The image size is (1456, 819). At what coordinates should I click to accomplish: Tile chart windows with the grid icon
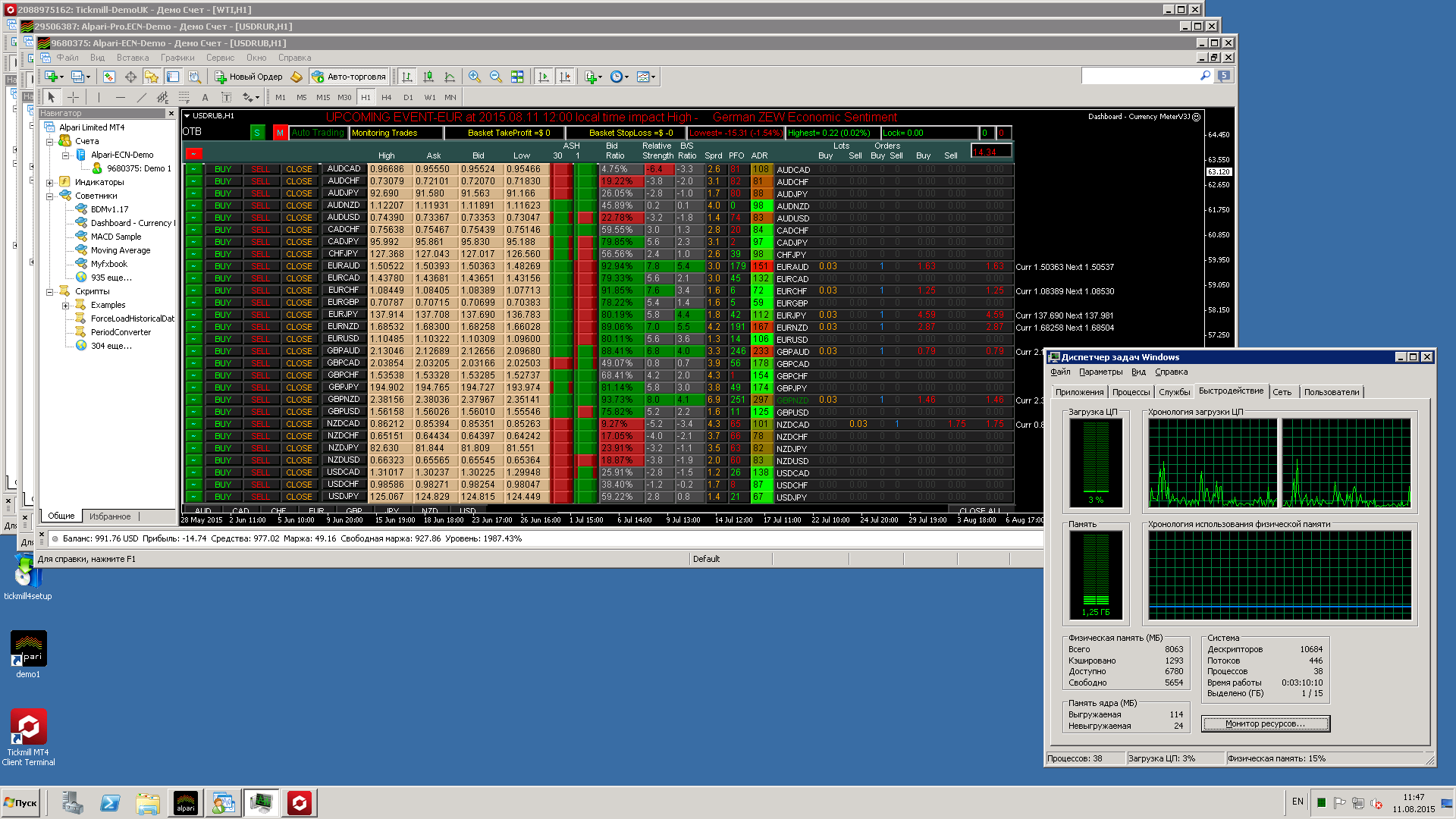pos(517,77)
